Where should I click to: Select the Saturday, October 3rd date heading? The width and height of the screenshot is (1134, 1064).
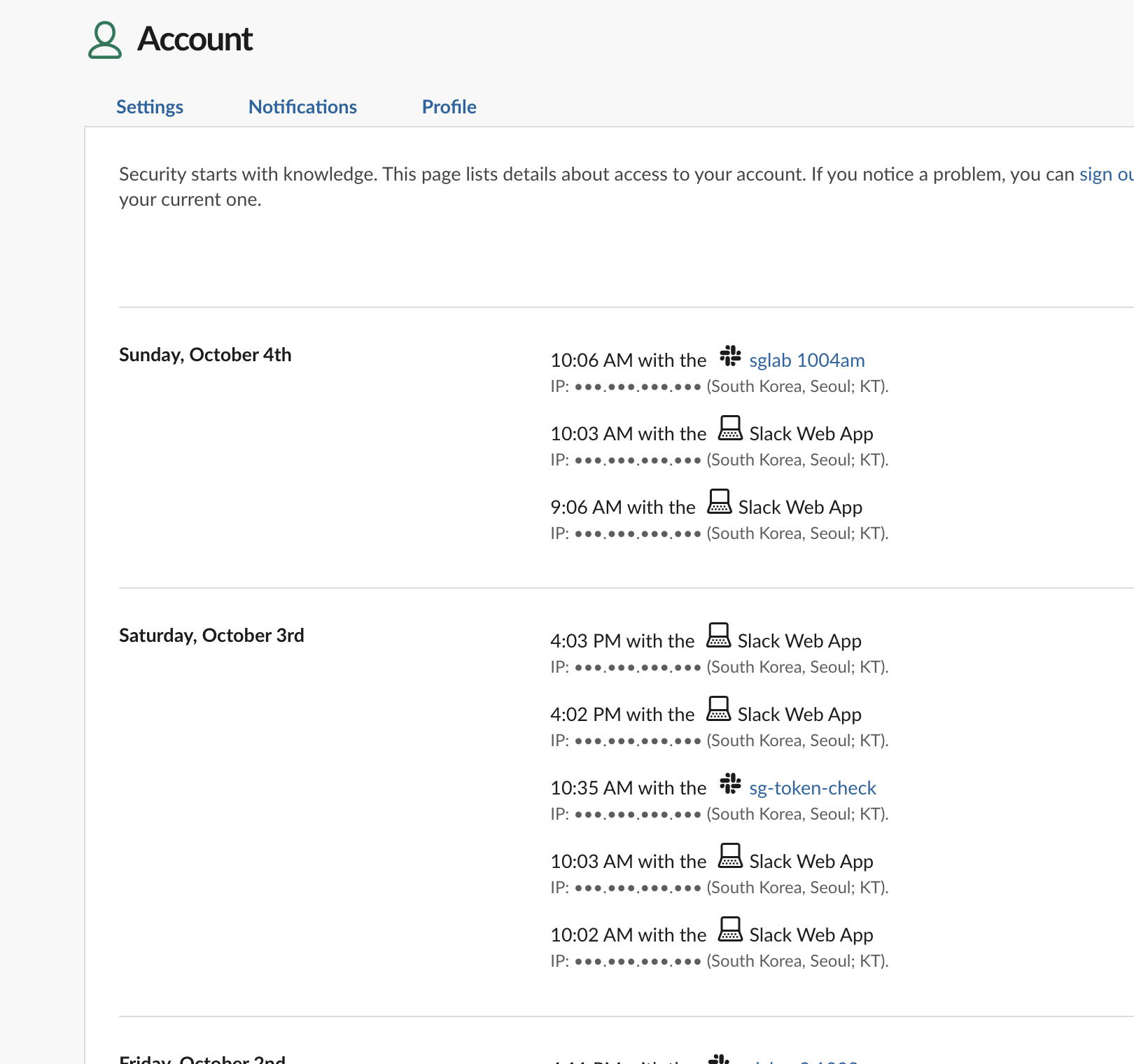(x=211, y=636)
